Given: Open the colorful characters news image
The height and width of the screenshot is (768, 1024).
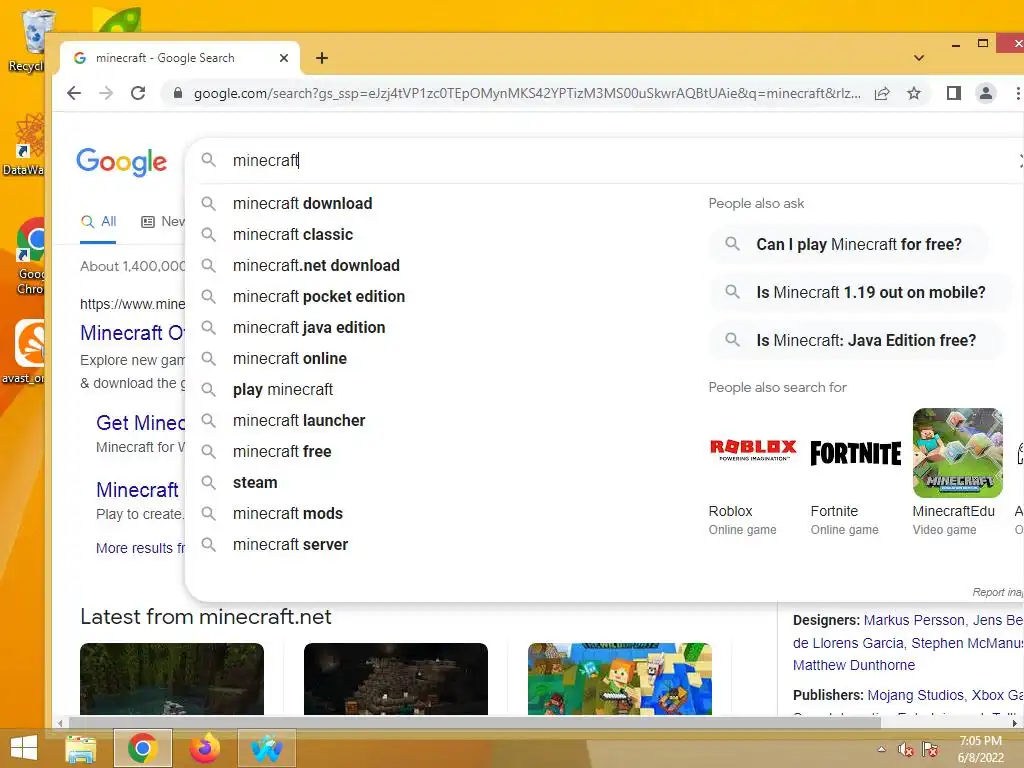Looking at the screenshot, I should point(620,679).
